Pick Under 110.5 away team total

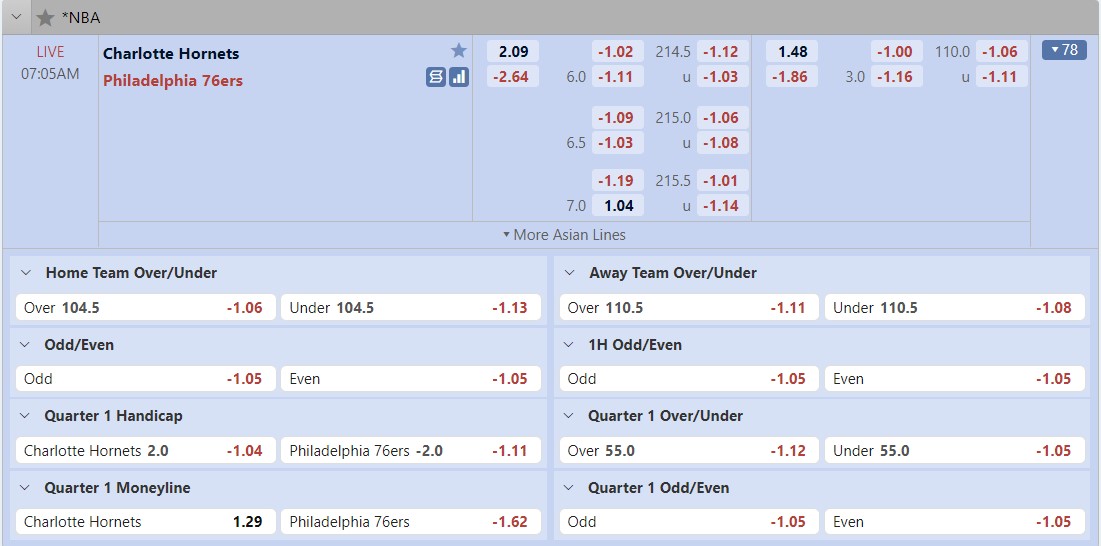(954, 307)
